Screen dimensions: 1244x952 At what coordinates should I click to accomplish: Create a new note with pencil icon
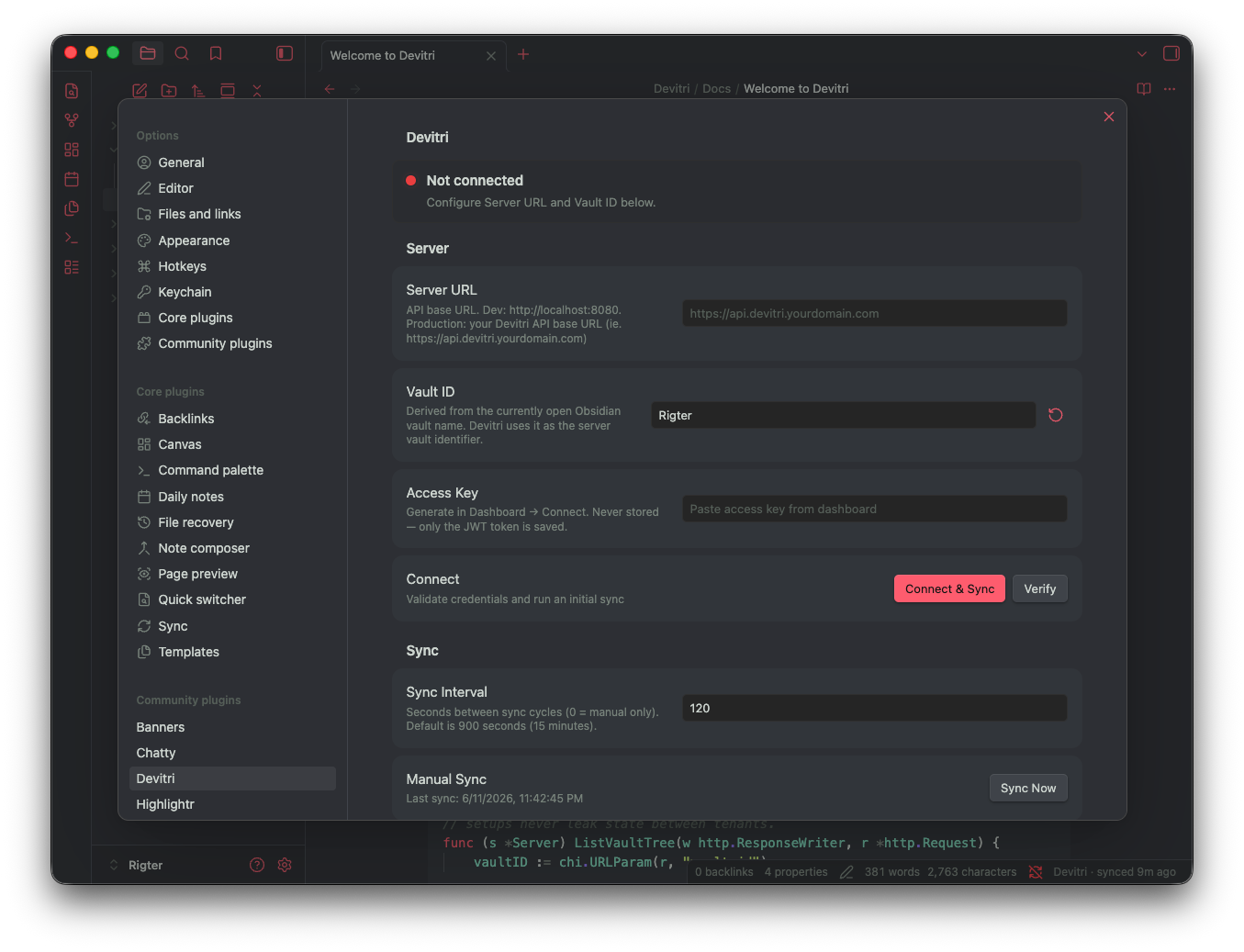pyautogui.click(x=140, y=90)
